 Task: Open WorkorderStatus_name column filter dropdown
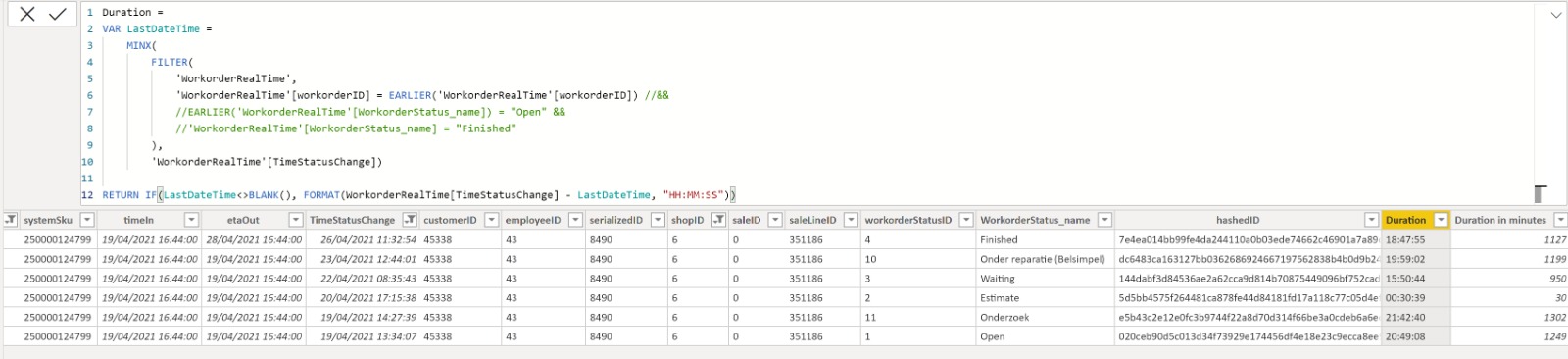coord(1105,220)
